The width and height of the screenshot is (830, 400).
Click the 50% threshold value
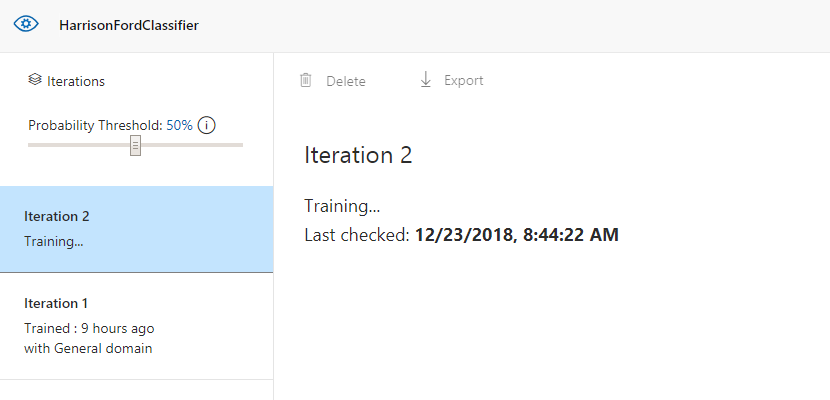179,126
